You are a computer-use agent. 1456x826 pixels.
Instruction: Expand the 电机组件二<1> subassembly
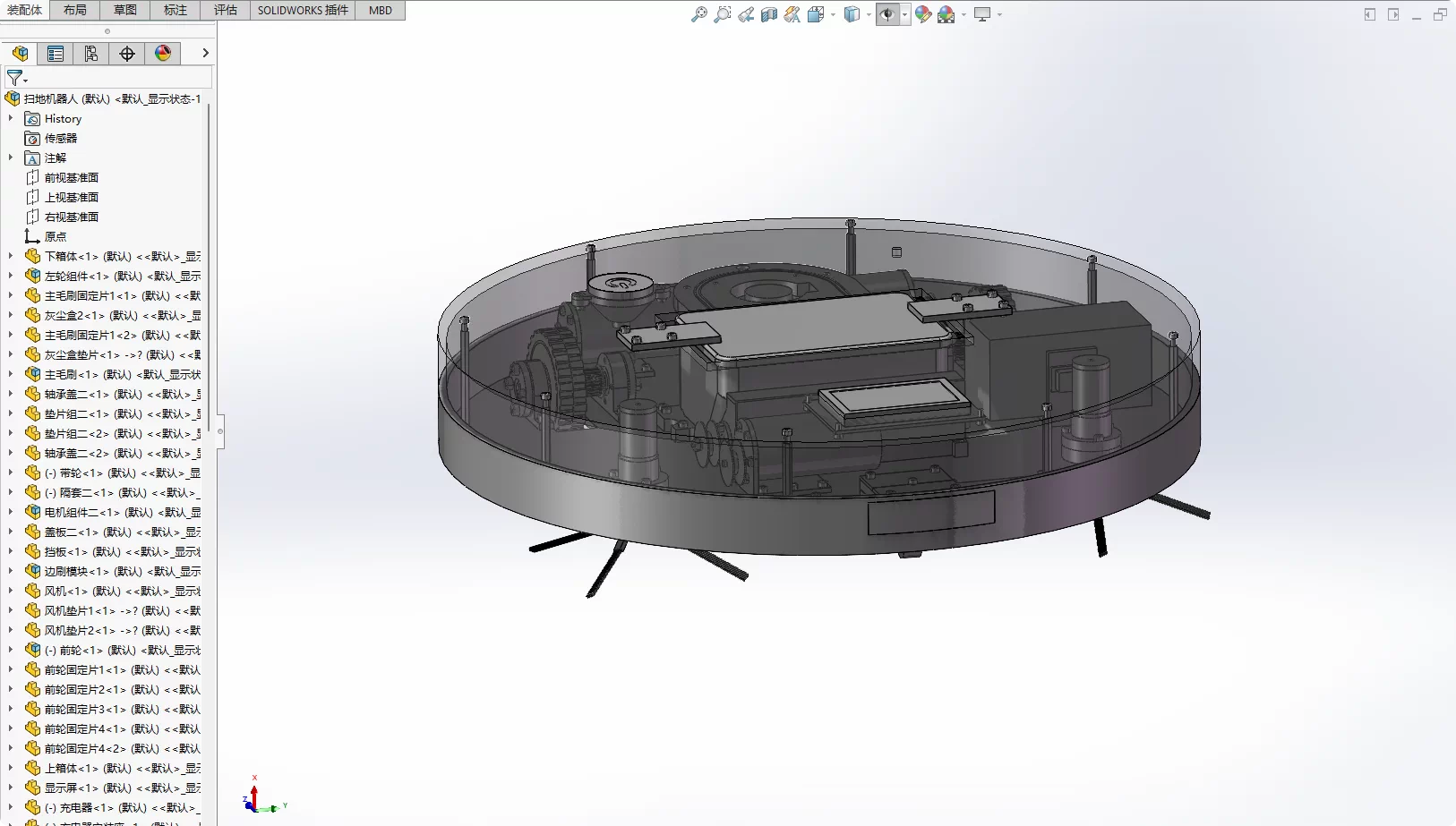11,512
